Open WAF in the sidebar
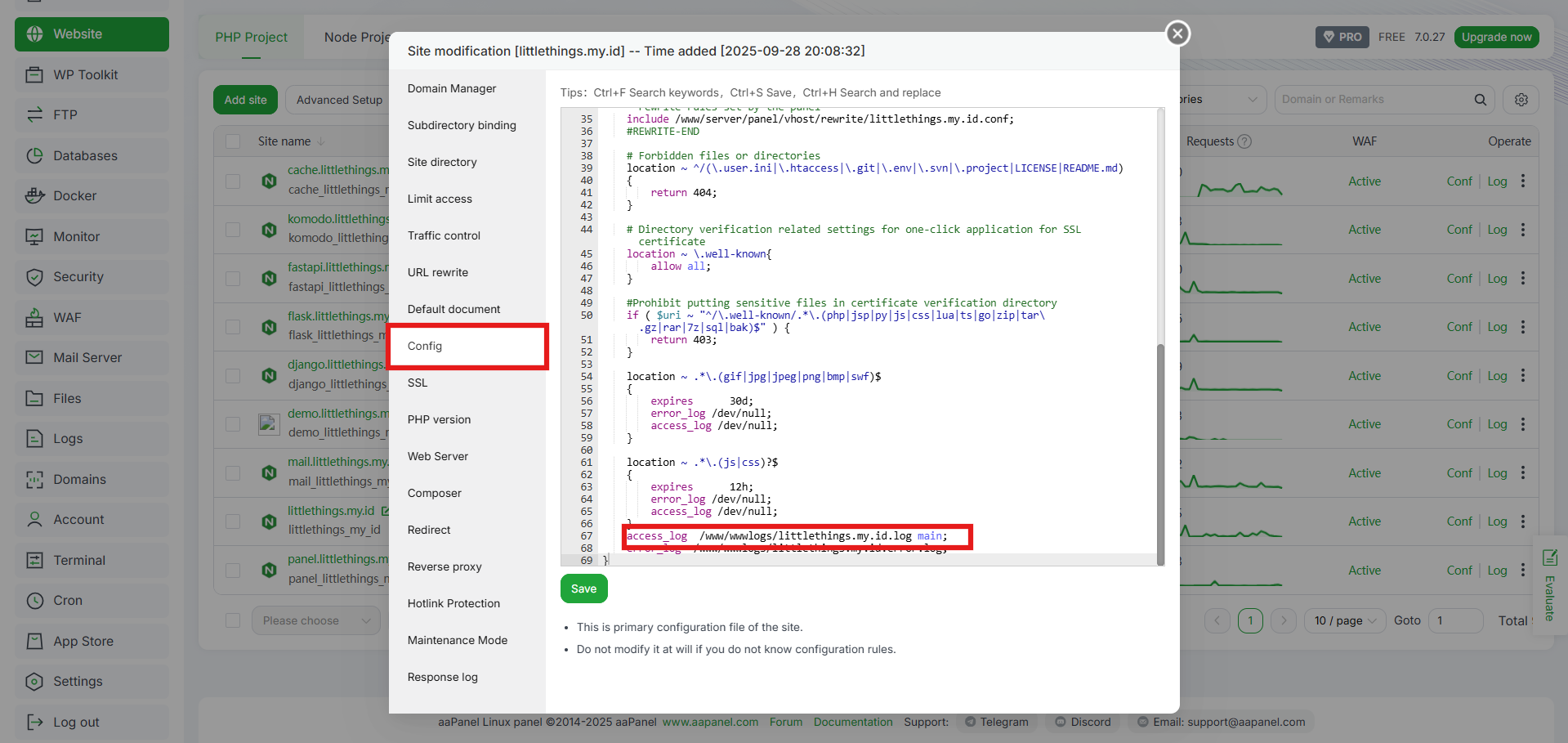Viewport: 1568px width, 743px height. coord(92,317)
